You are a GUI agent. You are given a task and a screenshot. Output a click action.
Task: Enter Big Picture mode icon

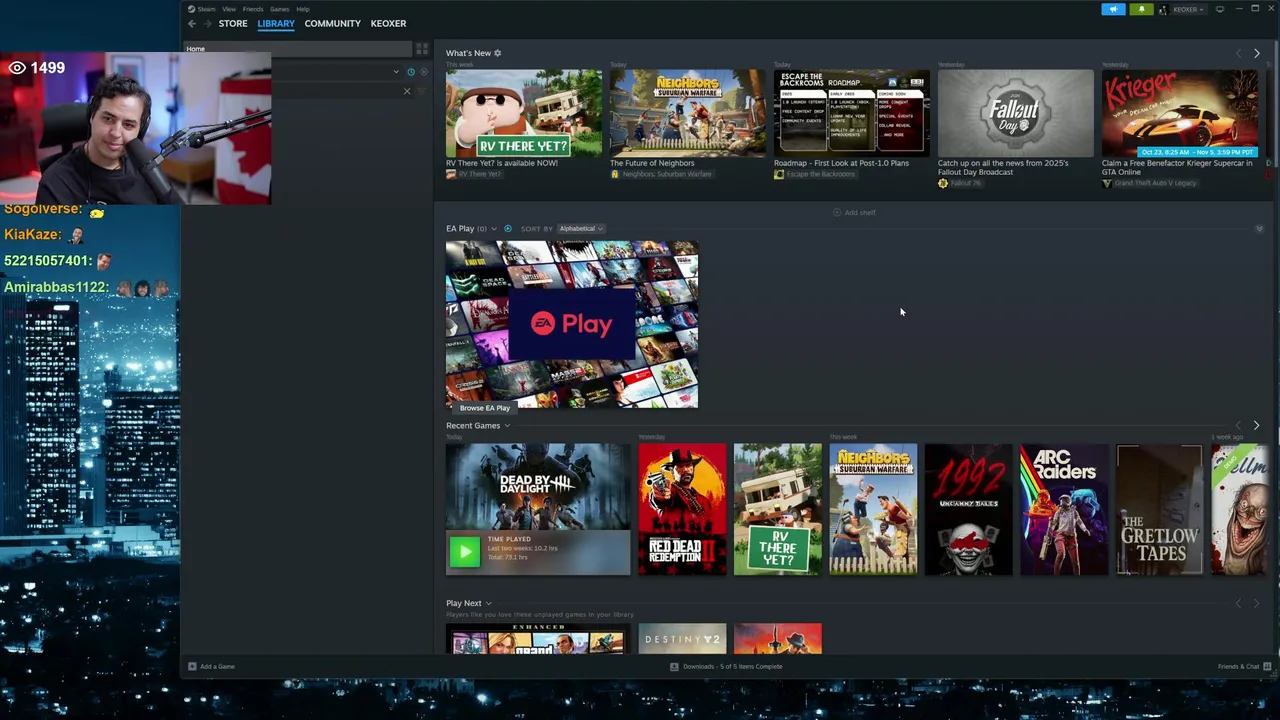pos(1219,9)
